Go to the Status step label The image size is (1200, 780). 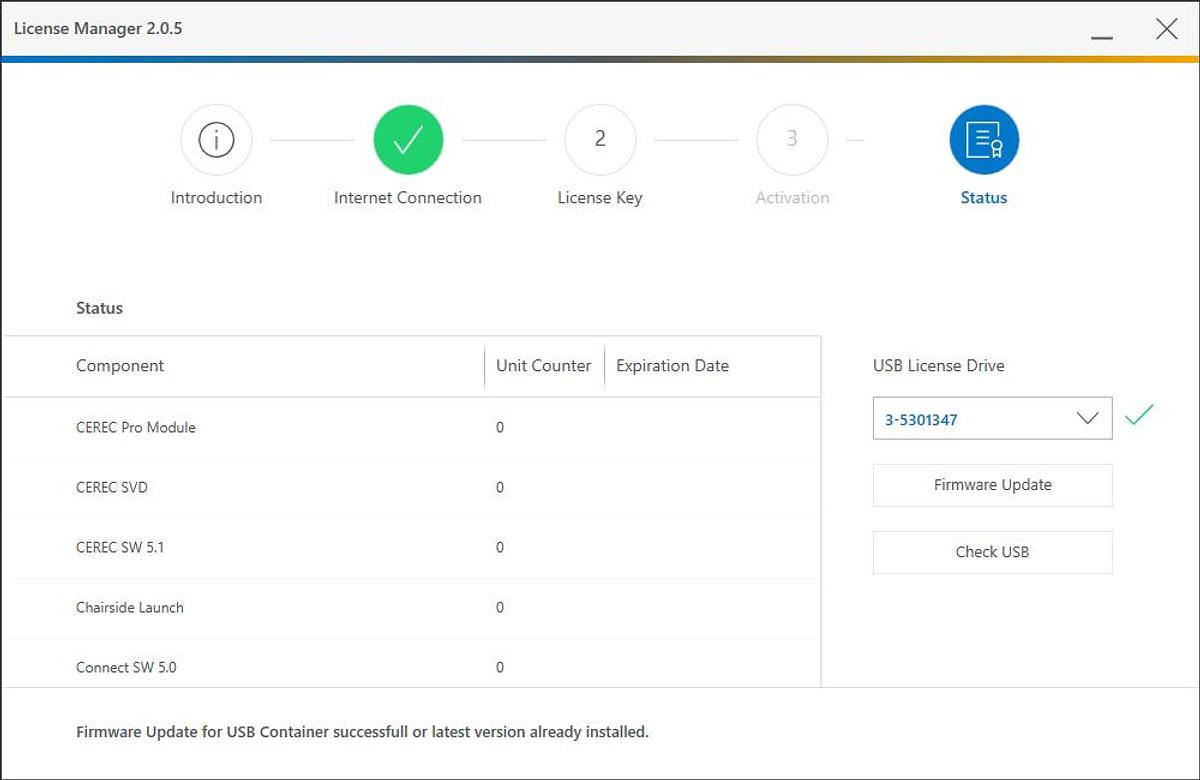pyautogui.click(x=984, y=198)
